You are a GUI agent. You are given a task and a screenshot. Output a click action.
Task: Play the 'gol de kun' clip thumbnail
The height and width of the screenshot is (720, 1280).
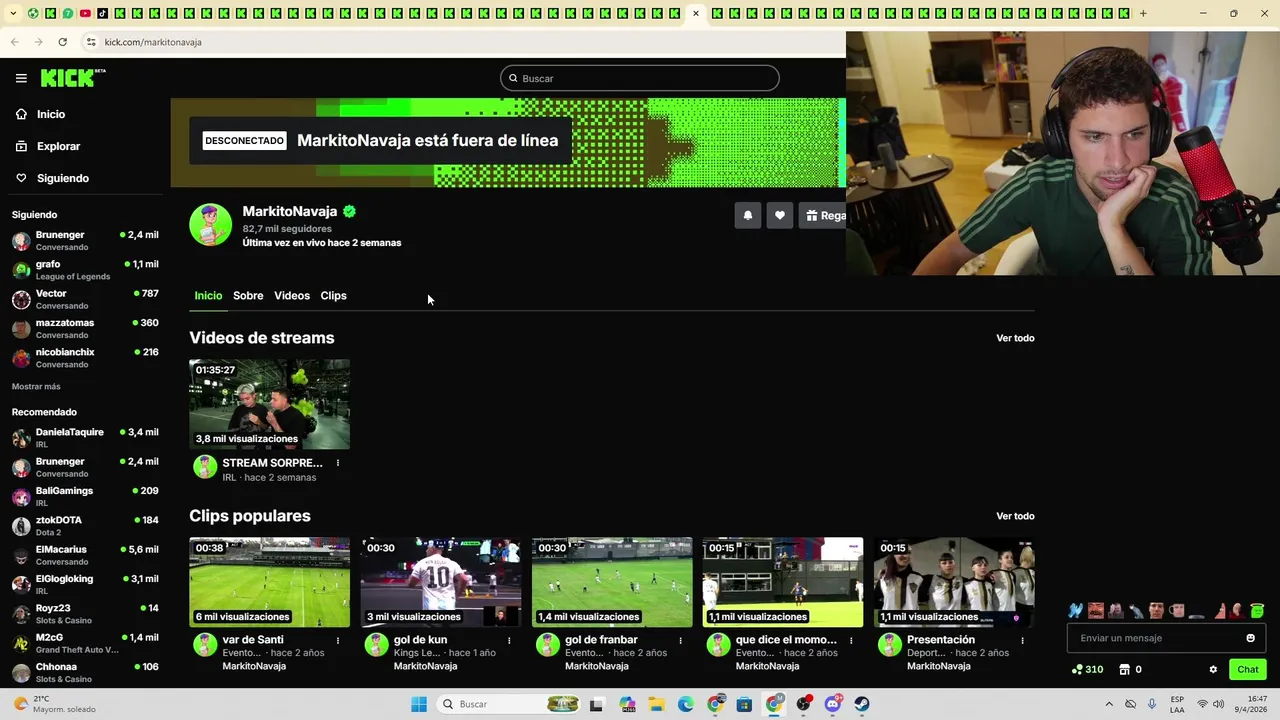[x=441, y=583]
